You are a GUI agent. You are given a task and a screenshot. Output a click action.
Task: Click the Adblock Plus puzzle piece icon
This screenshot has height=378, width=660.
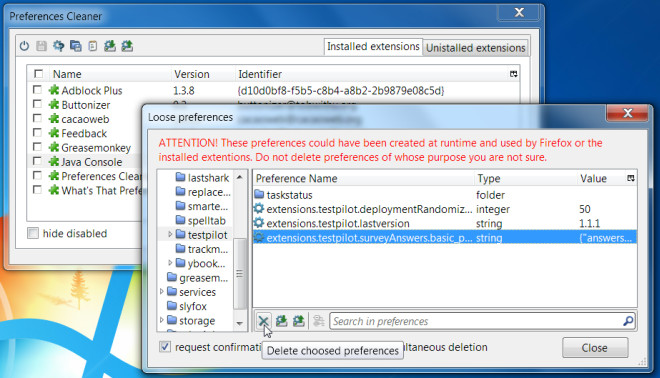pyautogui.click(x=54, y=90)
